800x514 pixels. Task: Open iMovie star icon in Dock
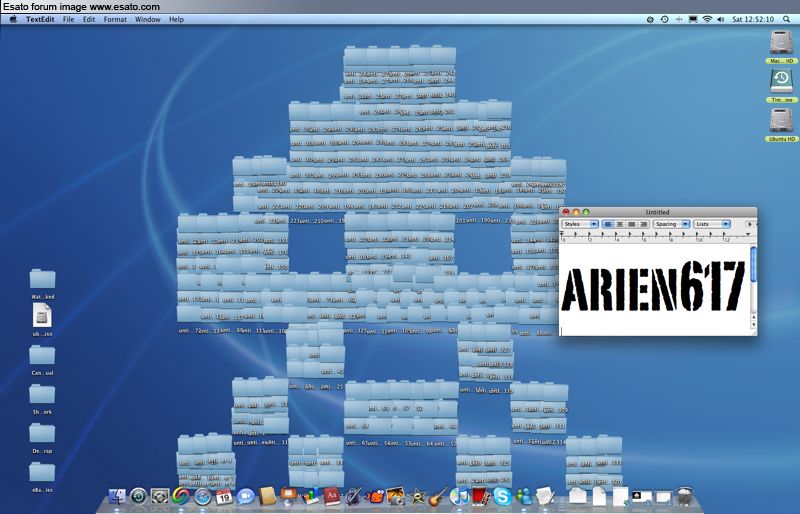[417, 496]
